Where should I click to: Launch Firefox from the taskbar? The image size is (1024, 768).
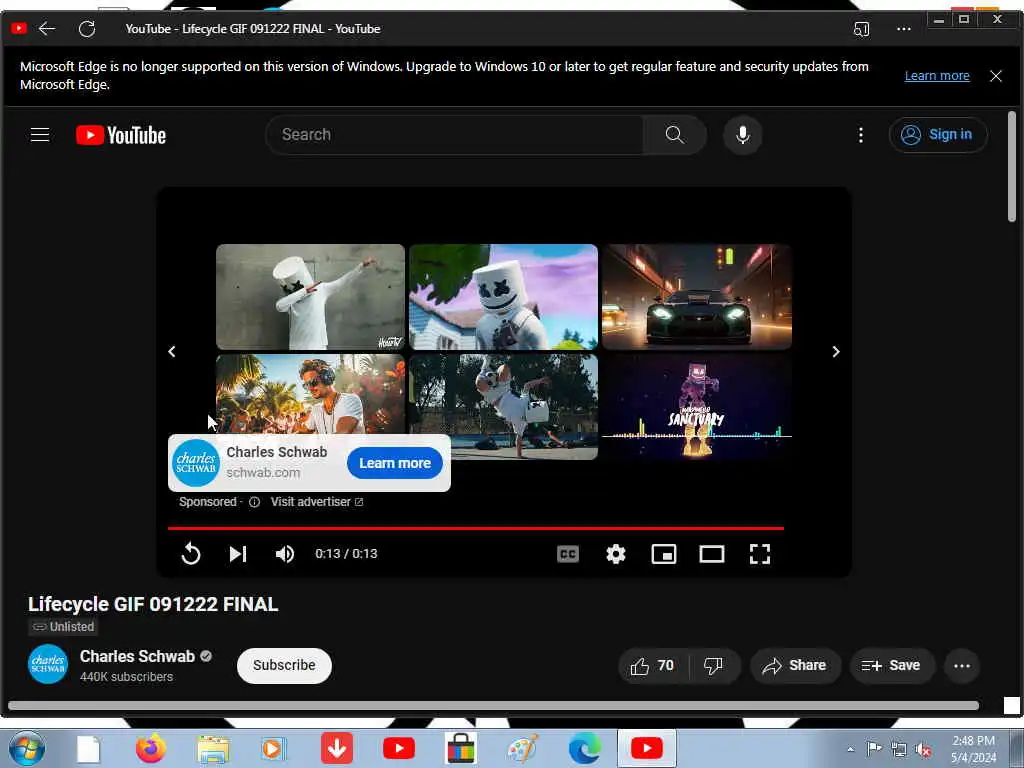coord(150,749)
